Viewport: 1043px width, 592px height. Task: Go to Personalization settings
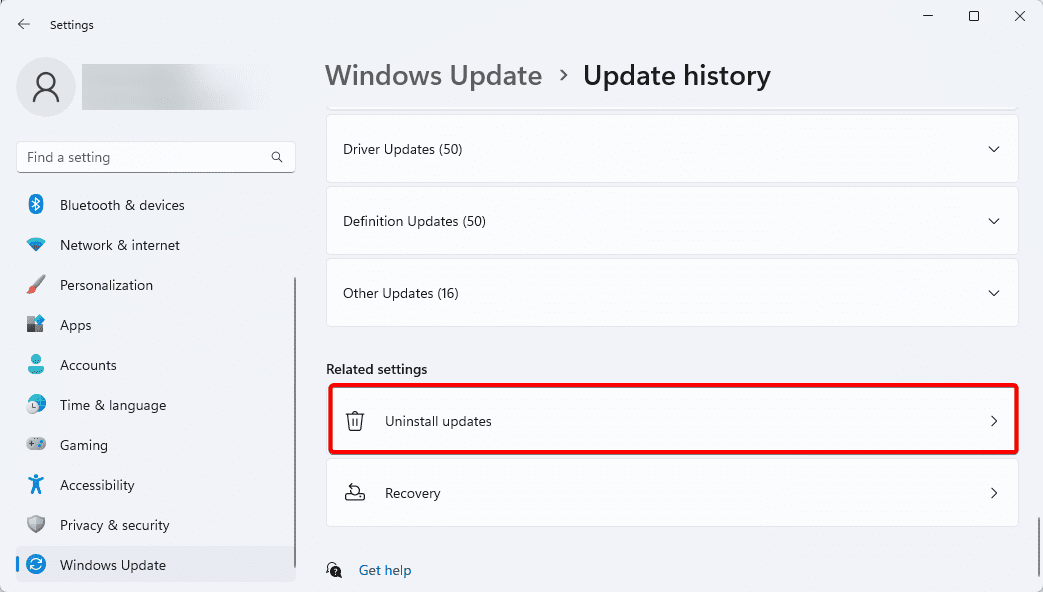[156, 285]
